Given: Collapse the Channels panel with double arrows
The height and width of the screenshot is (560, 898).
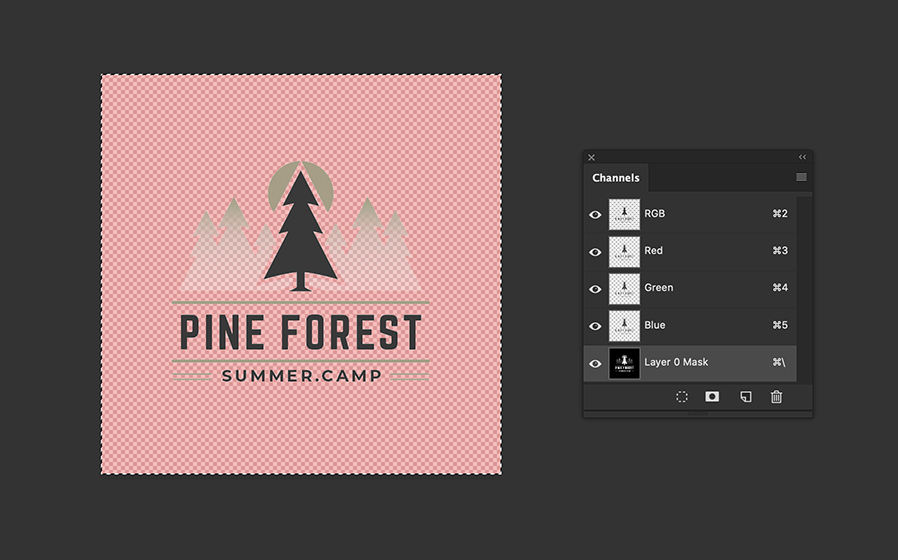Looking at the screenshot, I should coord(802,157).
